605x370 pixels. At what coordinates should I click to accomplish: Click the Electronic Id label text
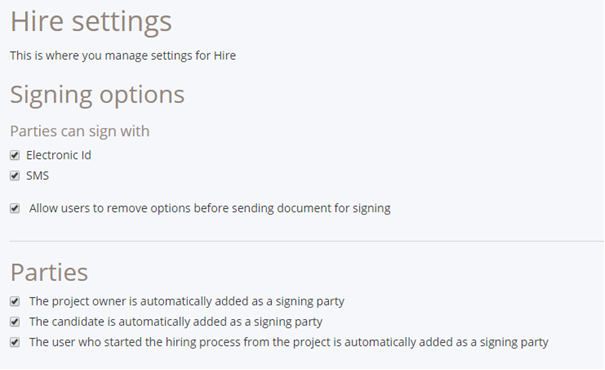click(59, 155)
